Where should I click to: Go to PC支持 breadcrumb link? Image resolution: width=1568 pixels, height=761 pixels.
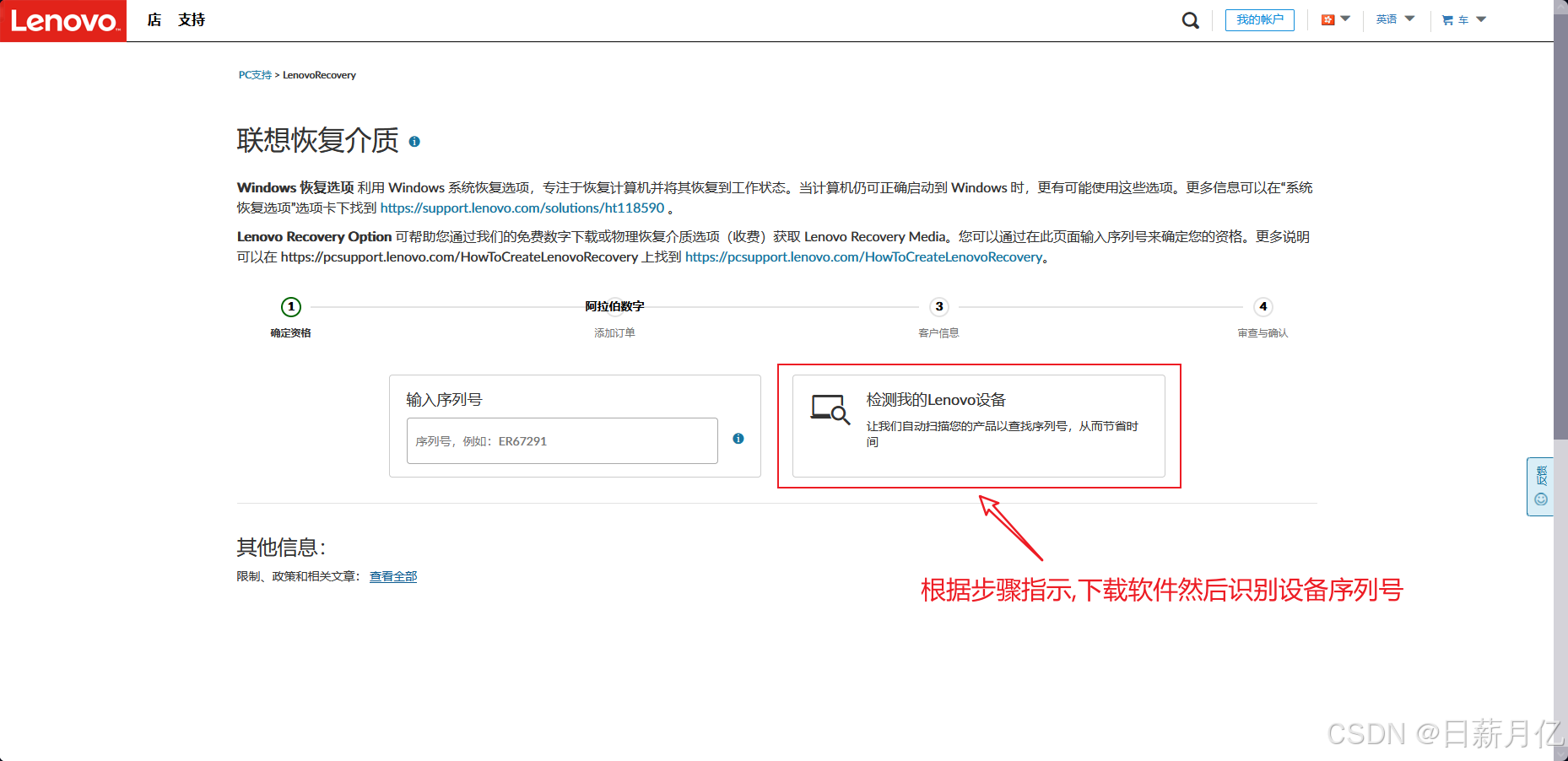coord(255,75)
